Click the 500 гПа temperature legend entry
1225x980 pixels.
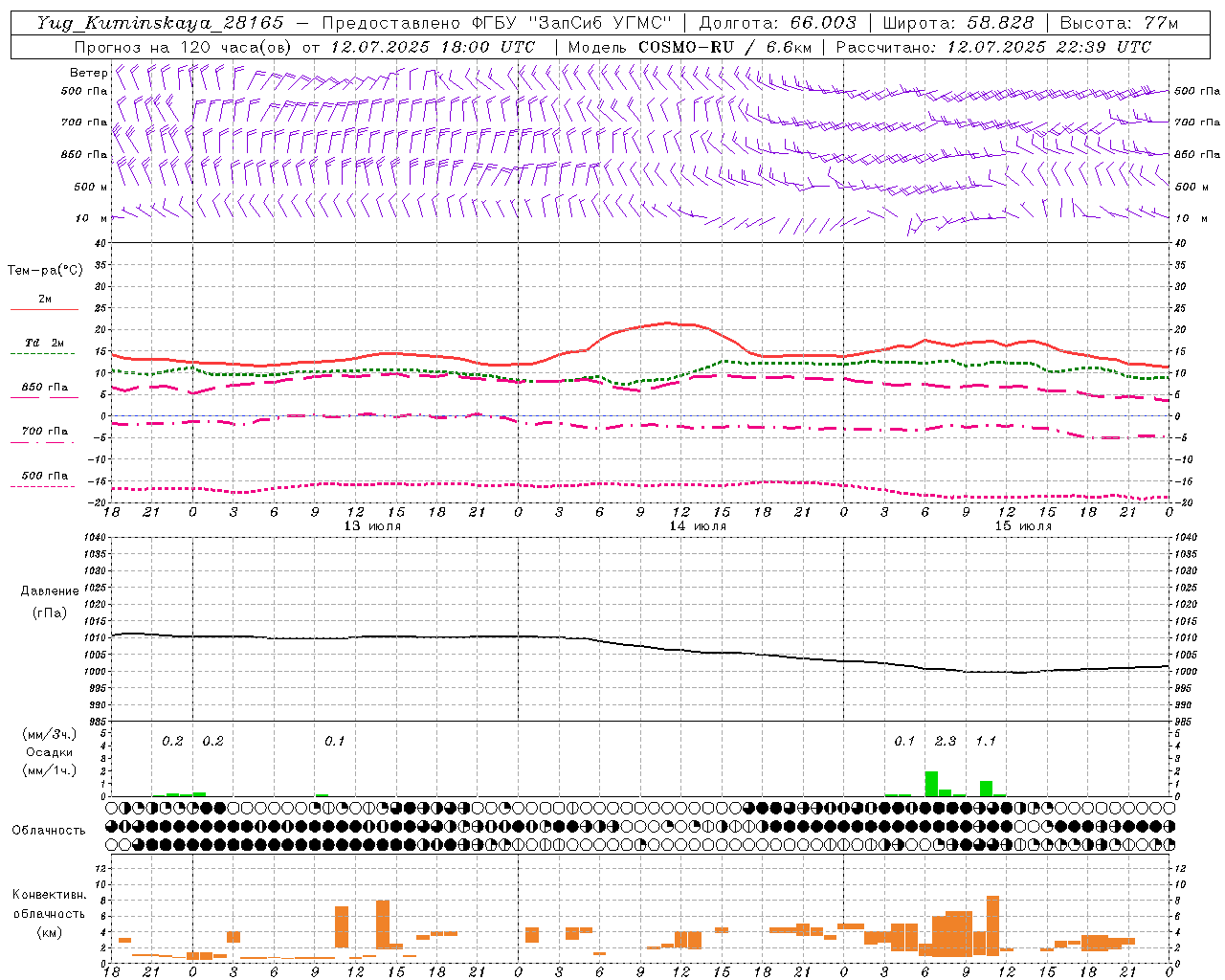pyautogui.click(x=44, y=479)
